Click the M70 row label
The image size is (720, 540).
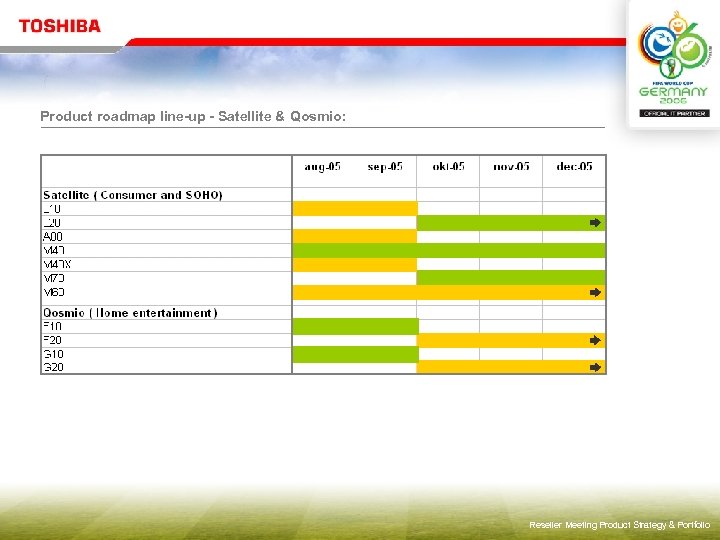(54, 278)
